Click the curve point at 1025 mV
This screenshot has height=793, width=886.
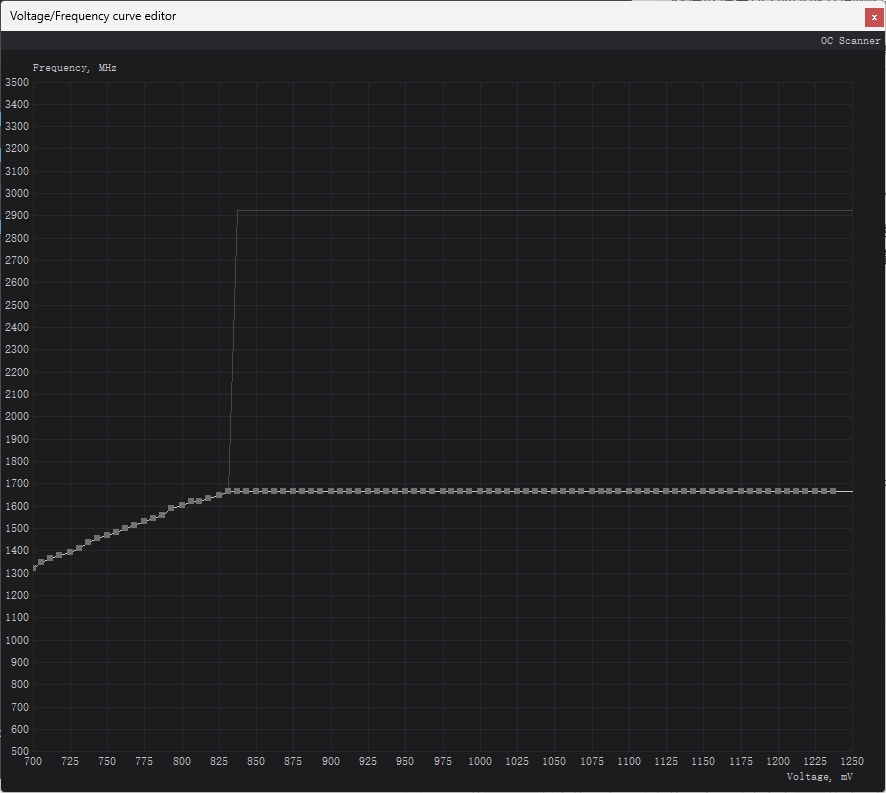point(517,491)
